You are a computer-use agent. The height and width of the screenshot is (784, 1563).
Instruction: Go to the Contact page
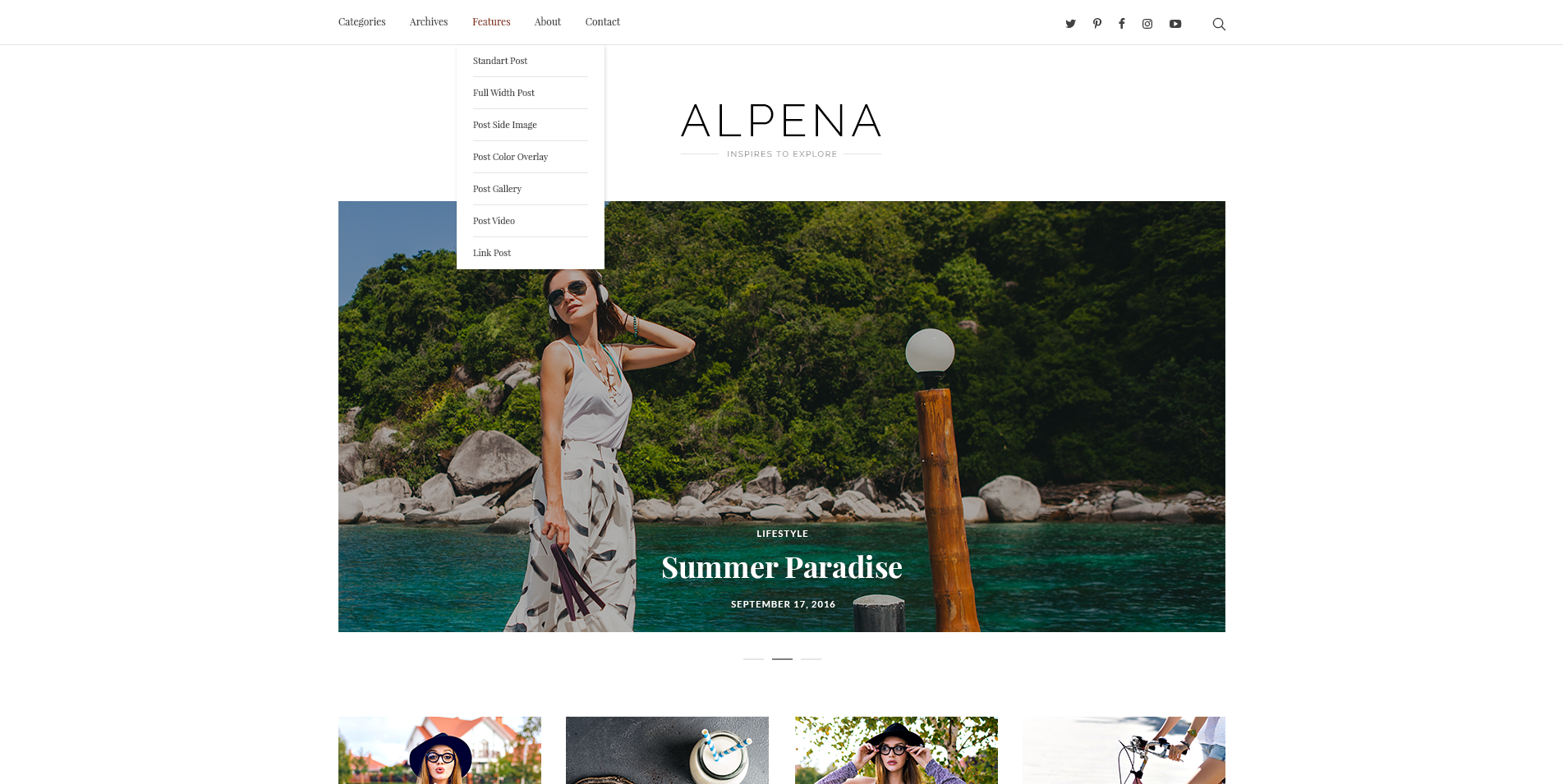603,22
